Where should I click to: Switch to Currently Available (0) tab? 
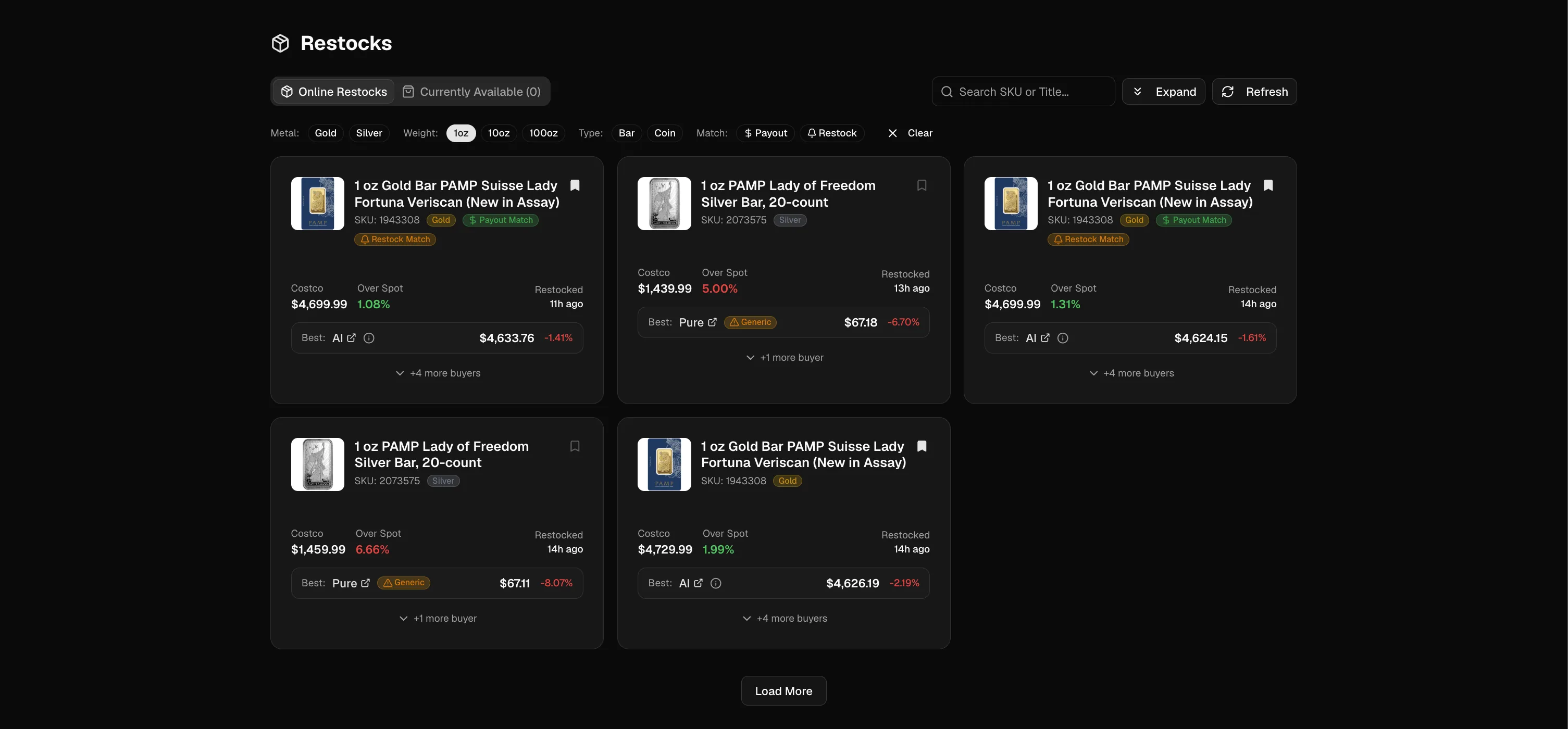pyautogui.click(x=472, y=92)
